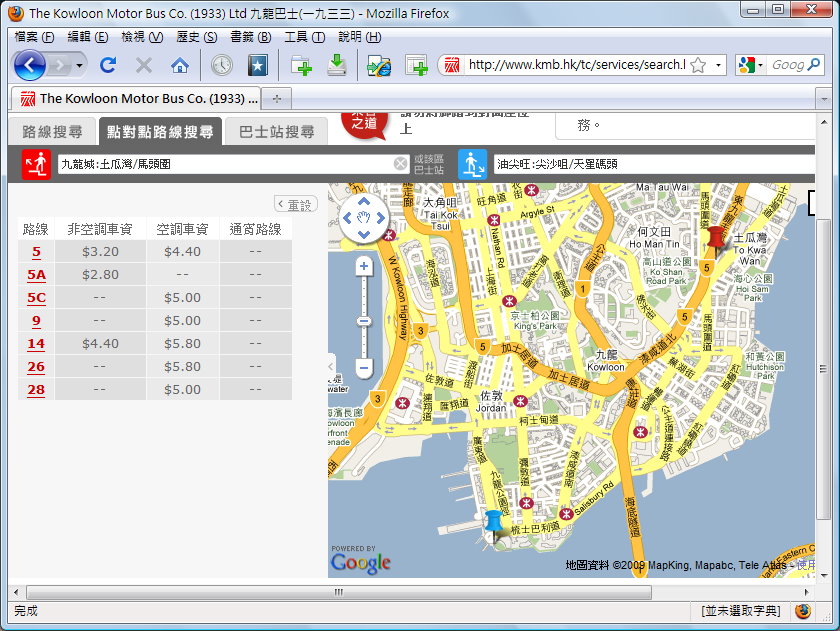Pan the map left with arrow
840x631 pixels.
(x=347, y=218)
